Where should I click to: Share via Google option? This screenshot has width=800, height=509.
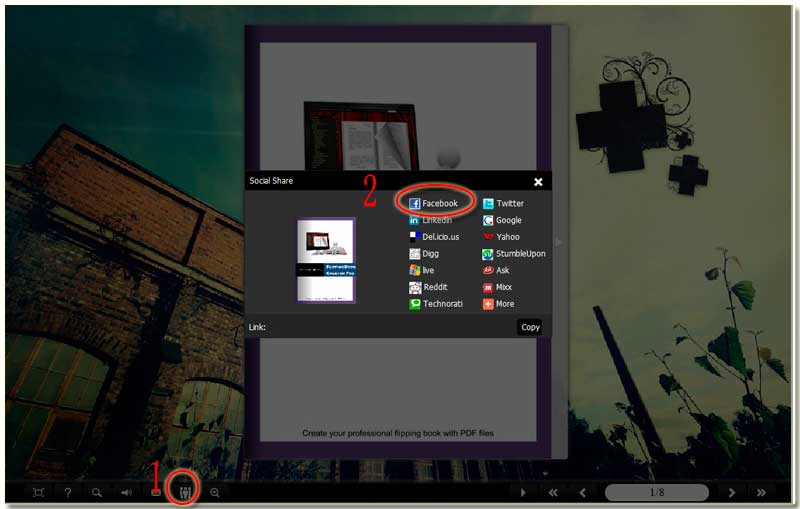[502, 220]
